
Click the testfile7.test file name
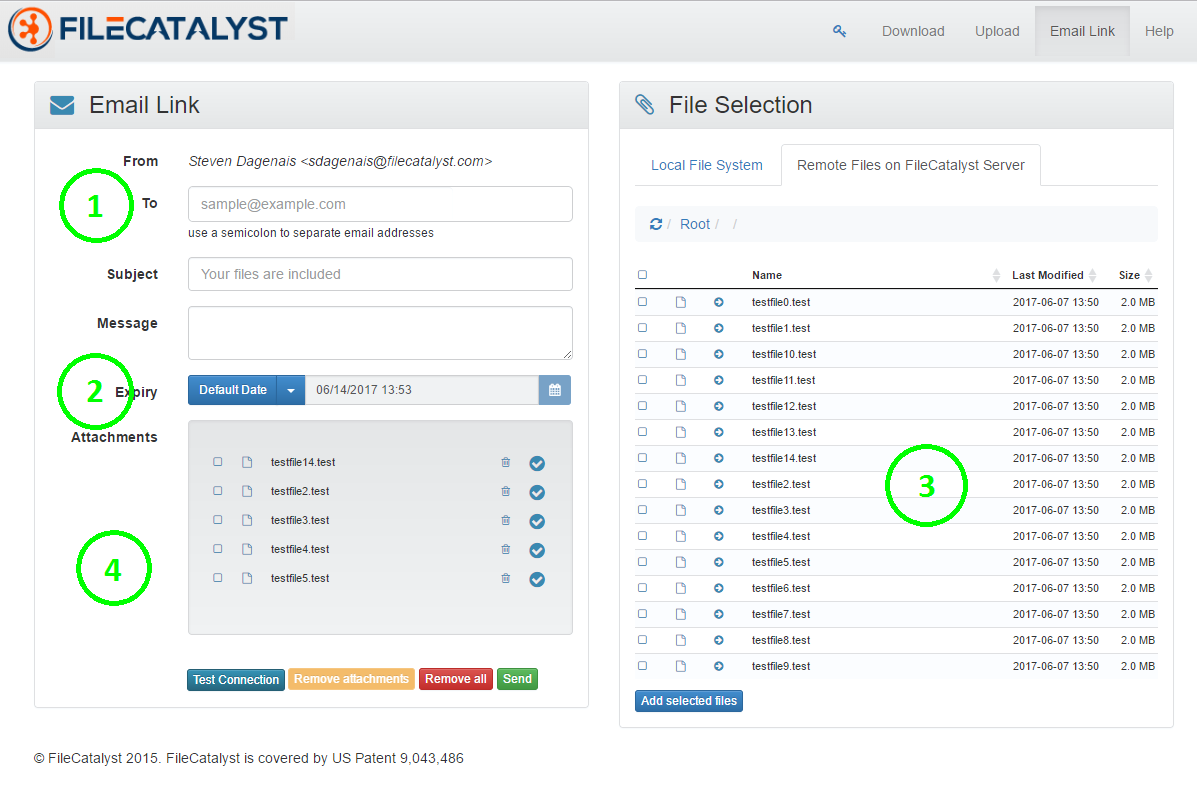(x=781, y=614)
